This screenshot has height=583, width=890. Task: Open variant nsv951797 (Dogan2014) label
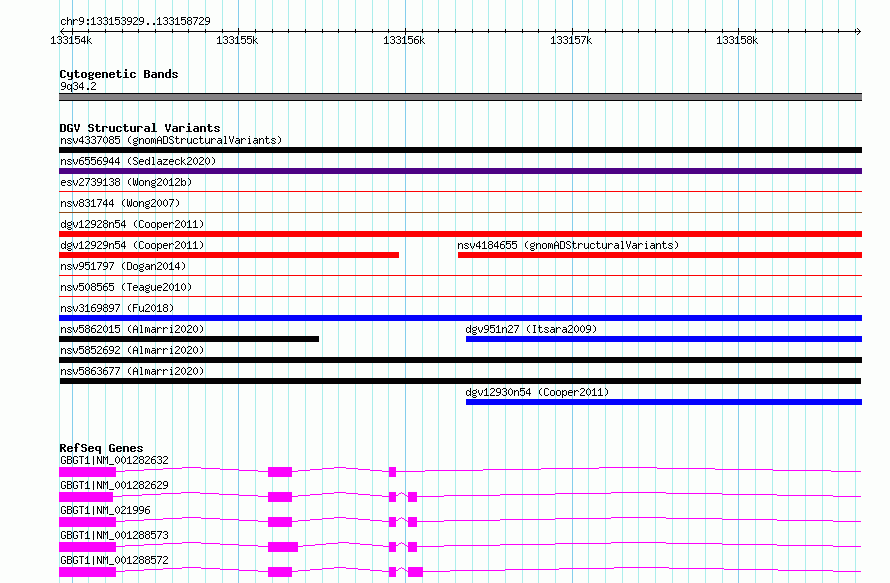(x=123, y=266)
